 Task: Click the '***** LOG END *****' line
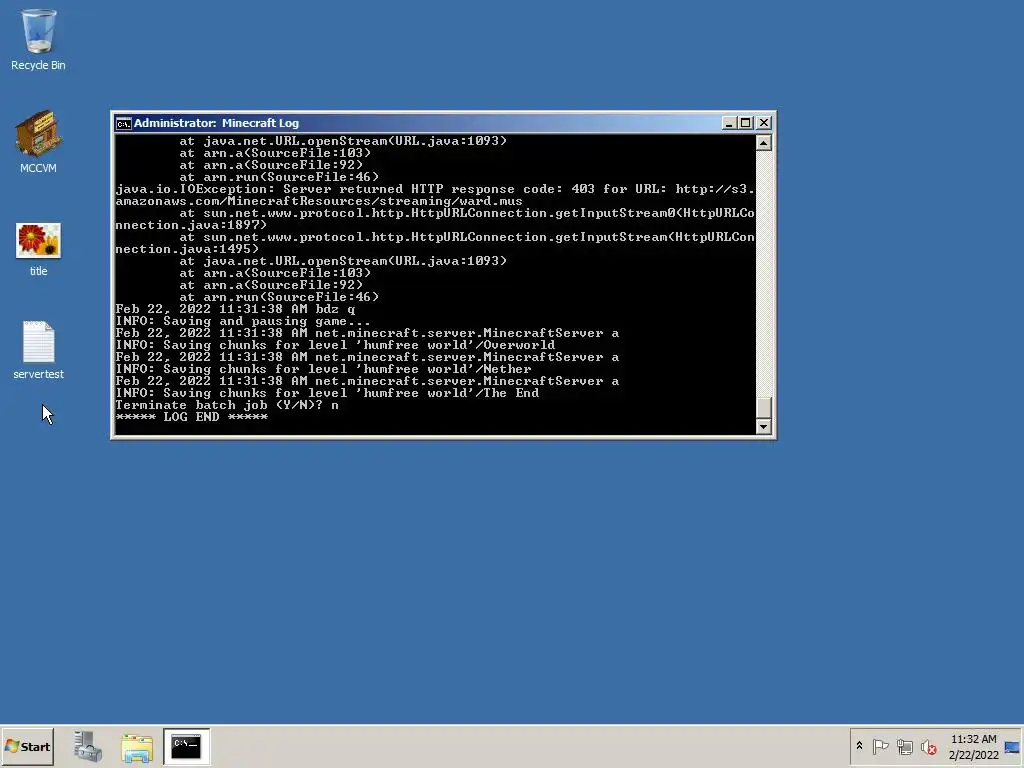coord(191,417)
